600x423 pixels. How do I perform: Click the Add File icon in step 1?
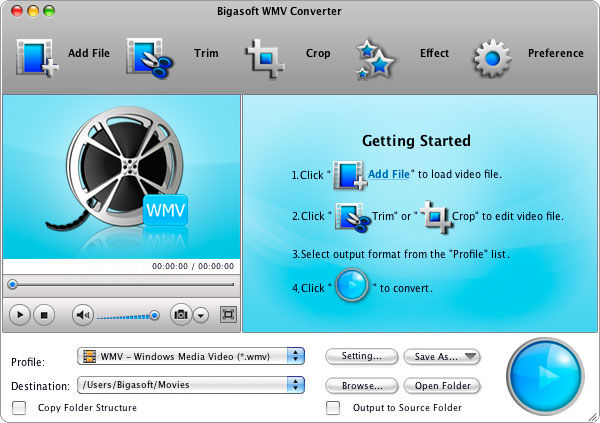click(350, 175)
